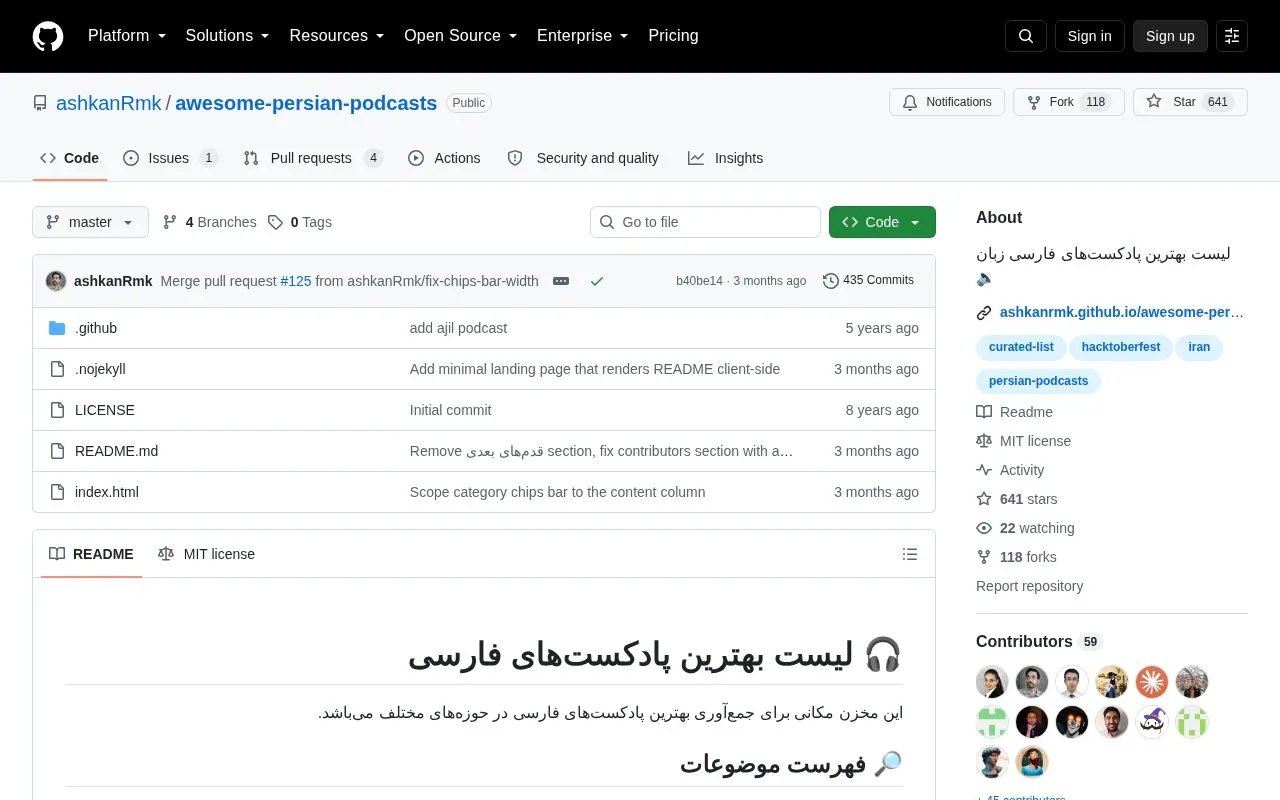
Task: Click the ashkanRmk author avatar in commit bar
Action: [56, 281]
